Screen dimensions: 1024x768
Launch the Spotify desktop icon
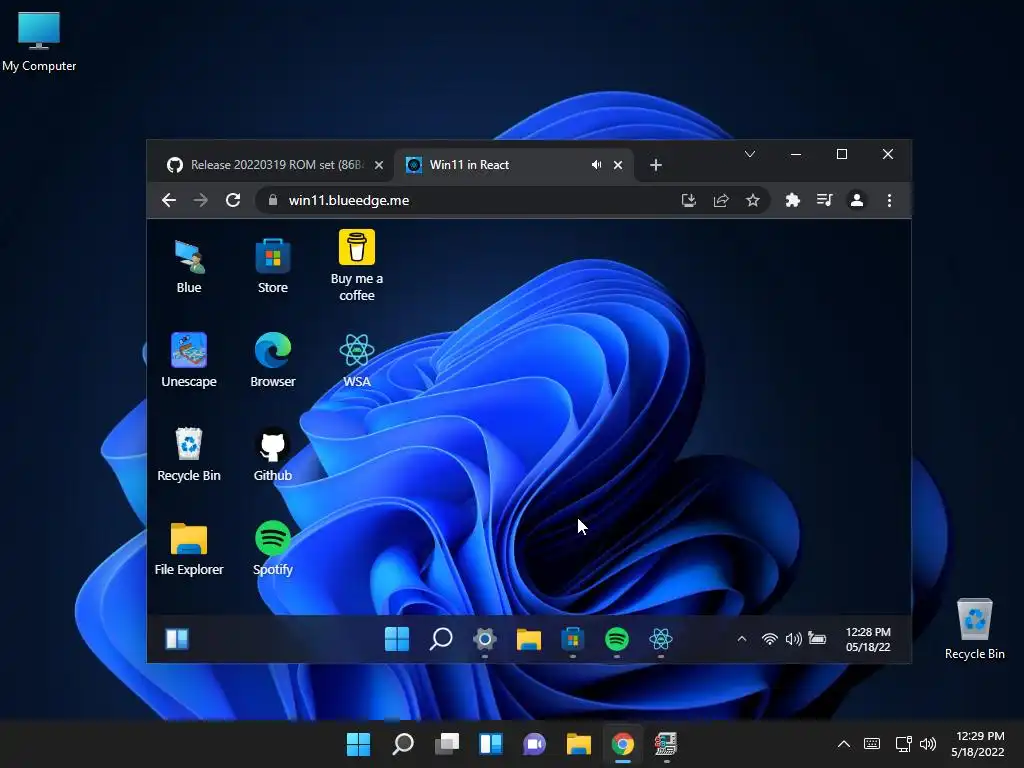(x=272, y=548)
